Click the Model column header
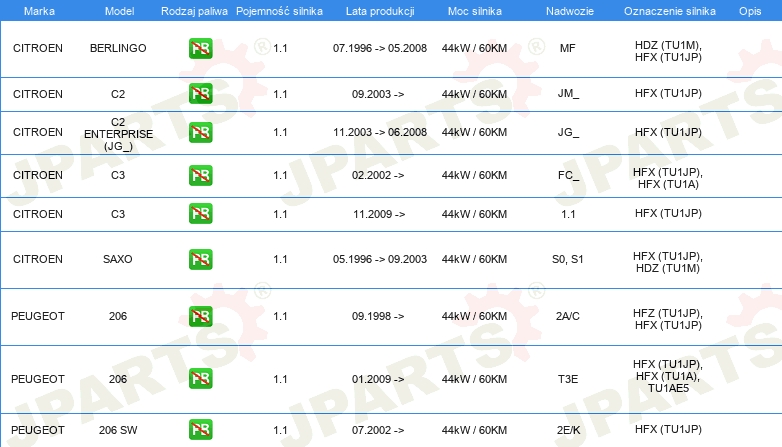The width and height of the screenshot is (782, 447). (x=119, y=11)
